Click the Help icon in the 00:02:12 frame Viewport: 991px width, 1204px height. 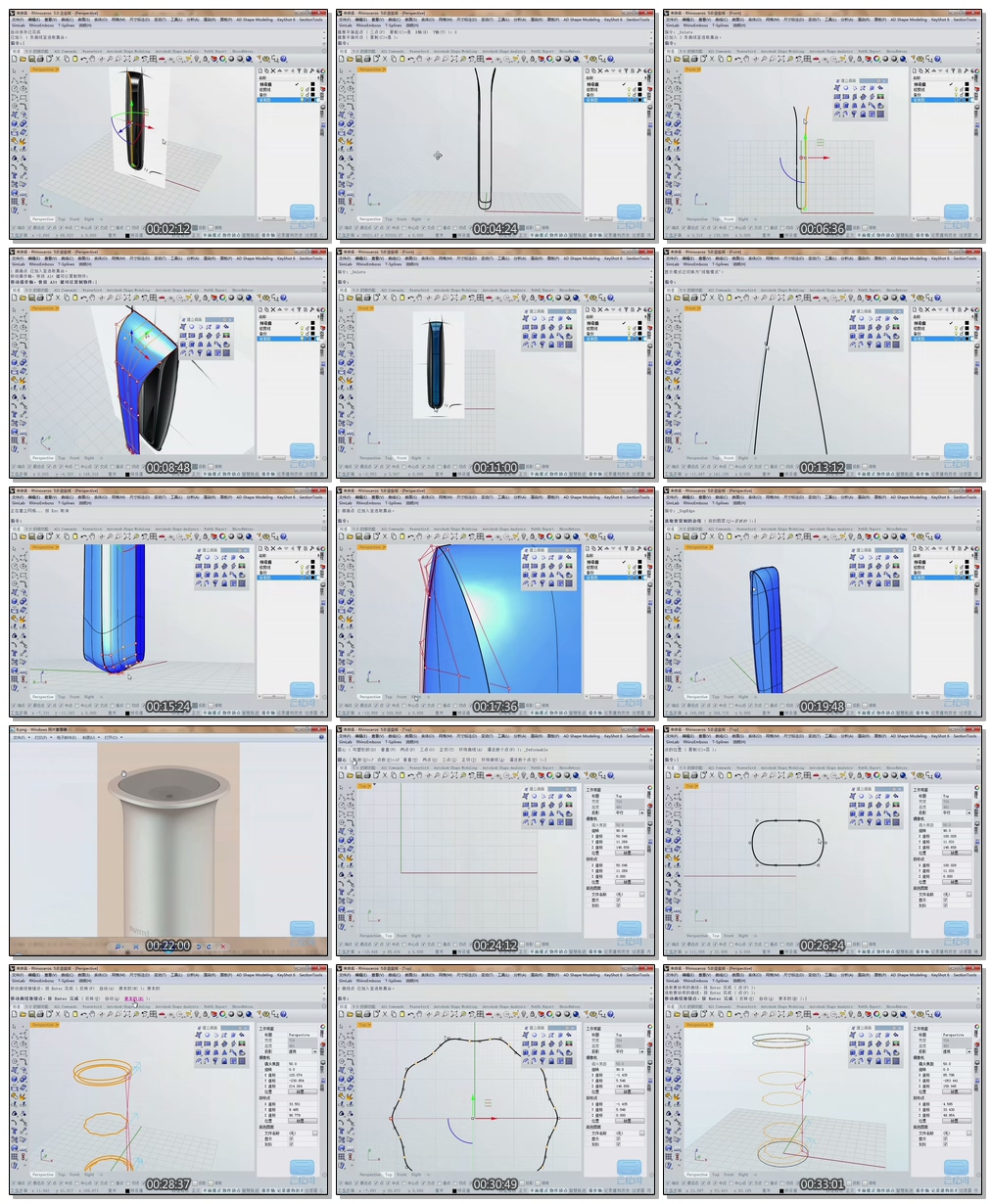(283, 59)
